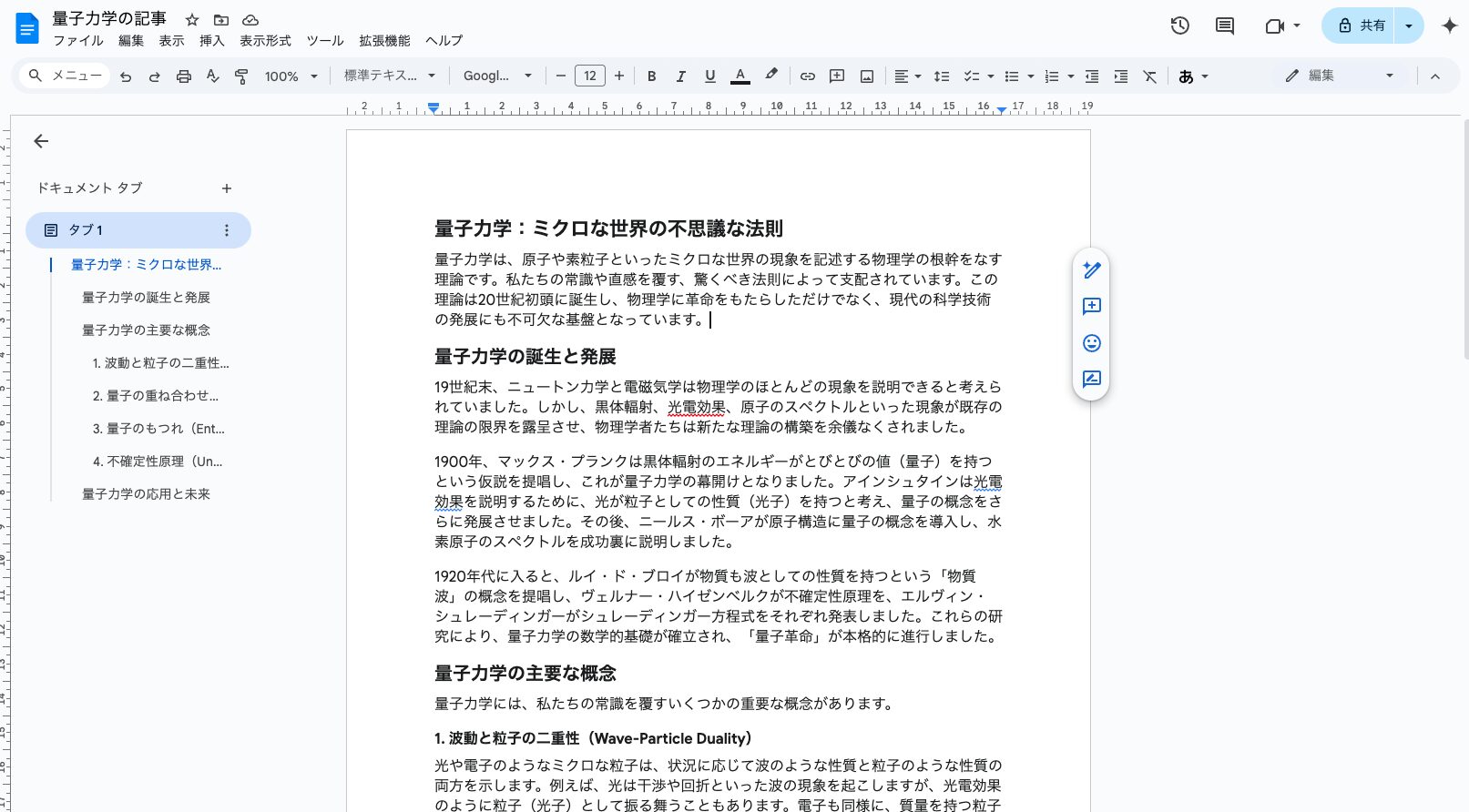Open options for タブ 1

(227, 230)
